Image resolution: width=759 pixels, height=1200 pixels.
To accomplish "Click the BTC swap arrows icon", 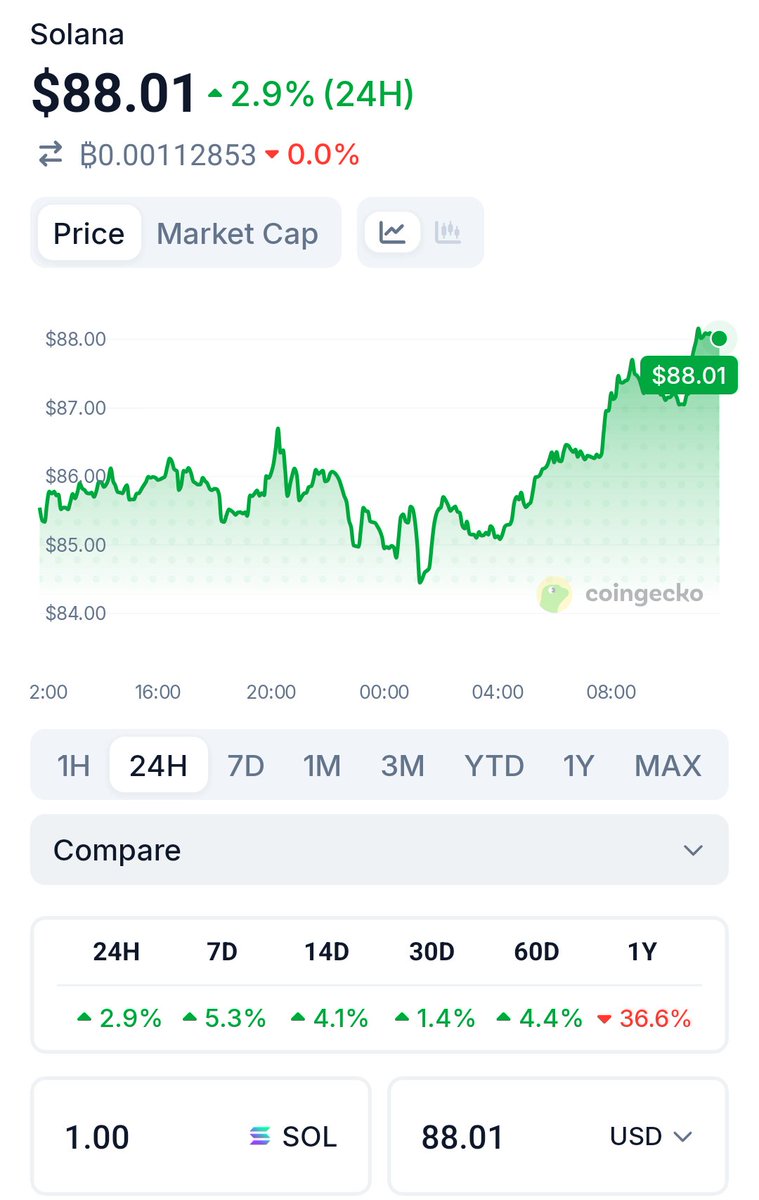I will coord(50,155).
